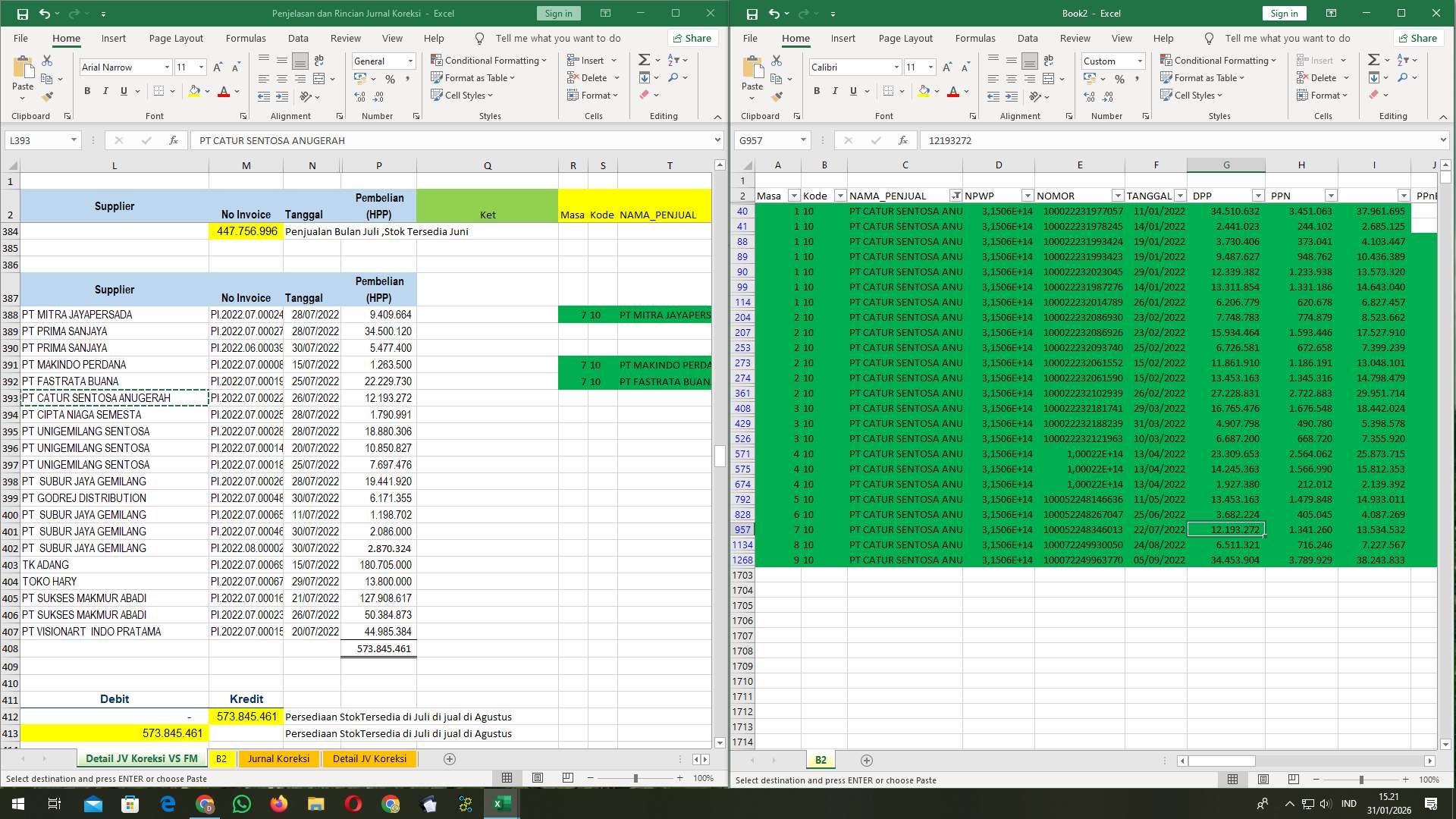Toggle Italic formatting in Book2

point(835,91)
